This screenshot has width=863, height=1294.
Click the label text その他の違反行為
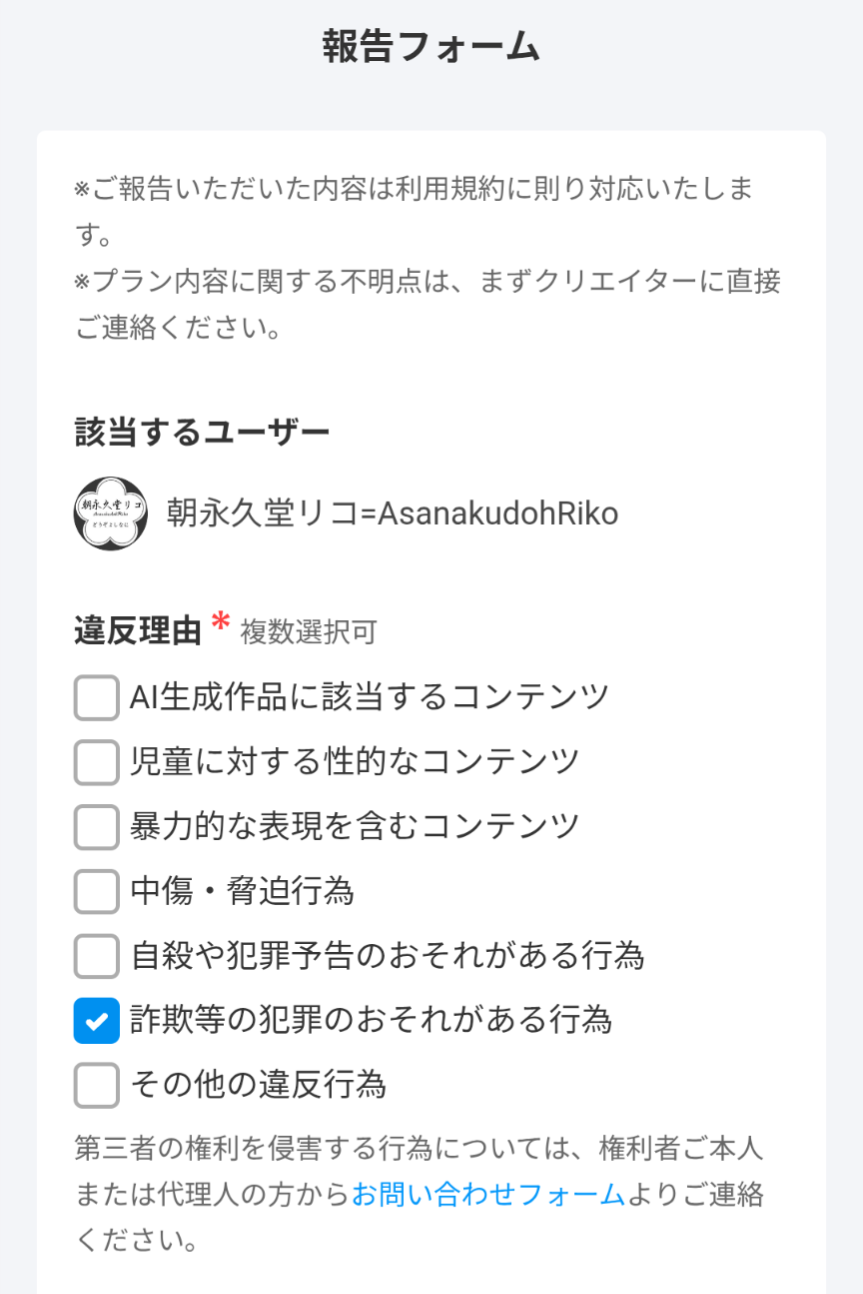click(258, 1085)
